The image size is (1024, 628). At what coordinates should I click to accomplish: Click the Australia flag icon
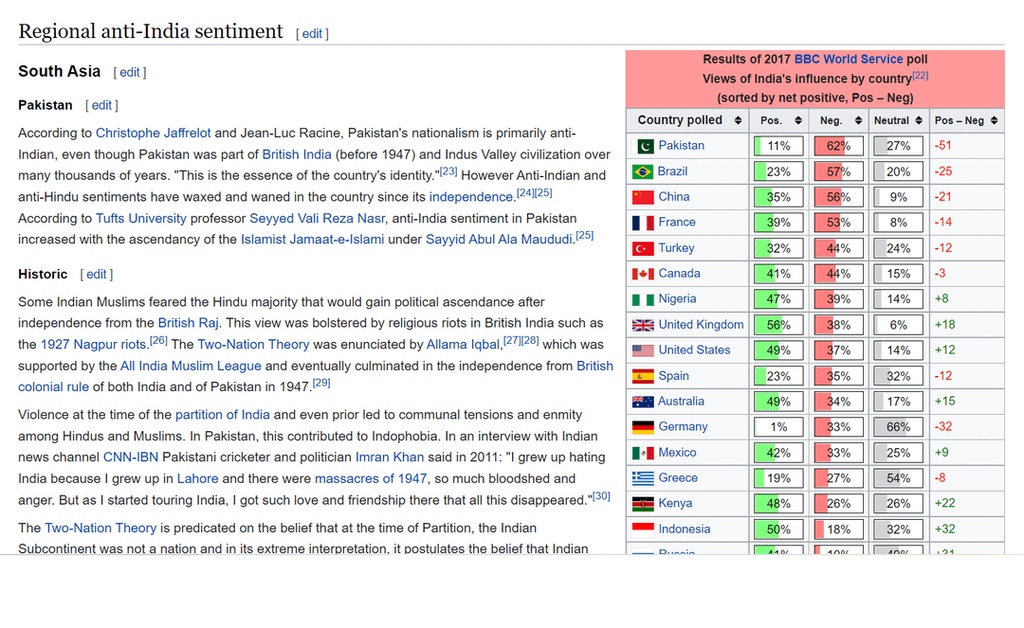click(643, 402)
